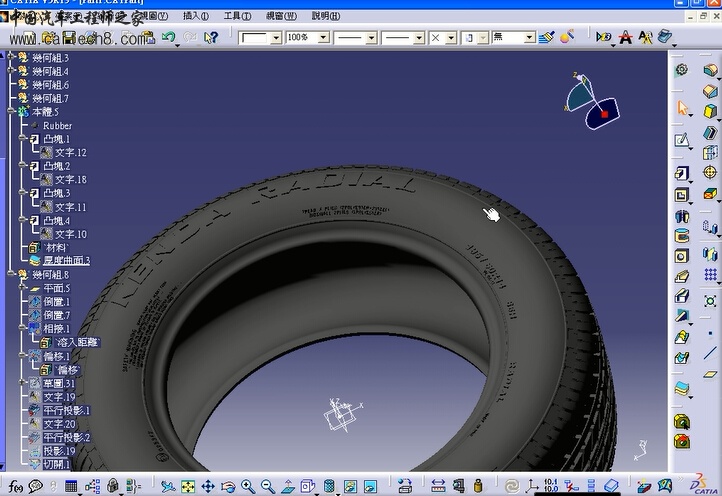722x496 pixels.
Task: Select the Painter brush icon
Action: pyautogui.click(x=547, y=37)
